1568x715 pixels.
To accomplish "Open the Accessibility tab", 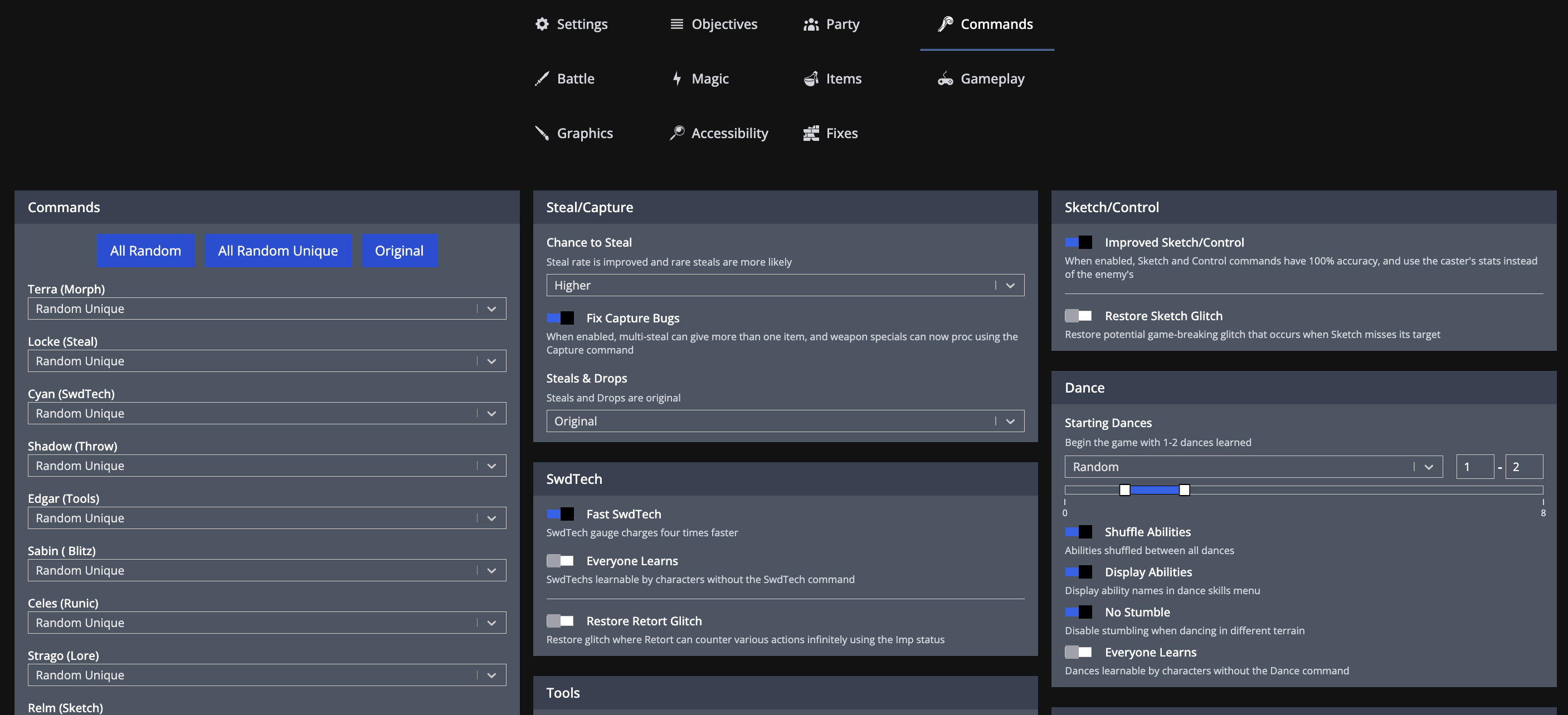I will point(718,133).
